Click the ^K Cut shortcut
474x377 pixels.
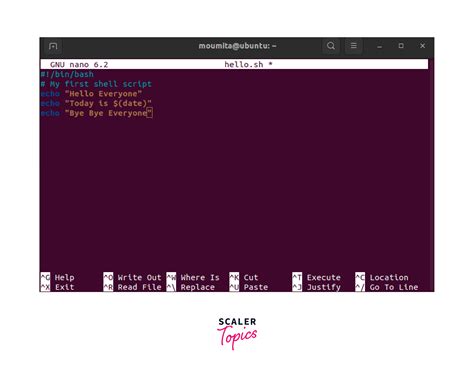(244, 277)
